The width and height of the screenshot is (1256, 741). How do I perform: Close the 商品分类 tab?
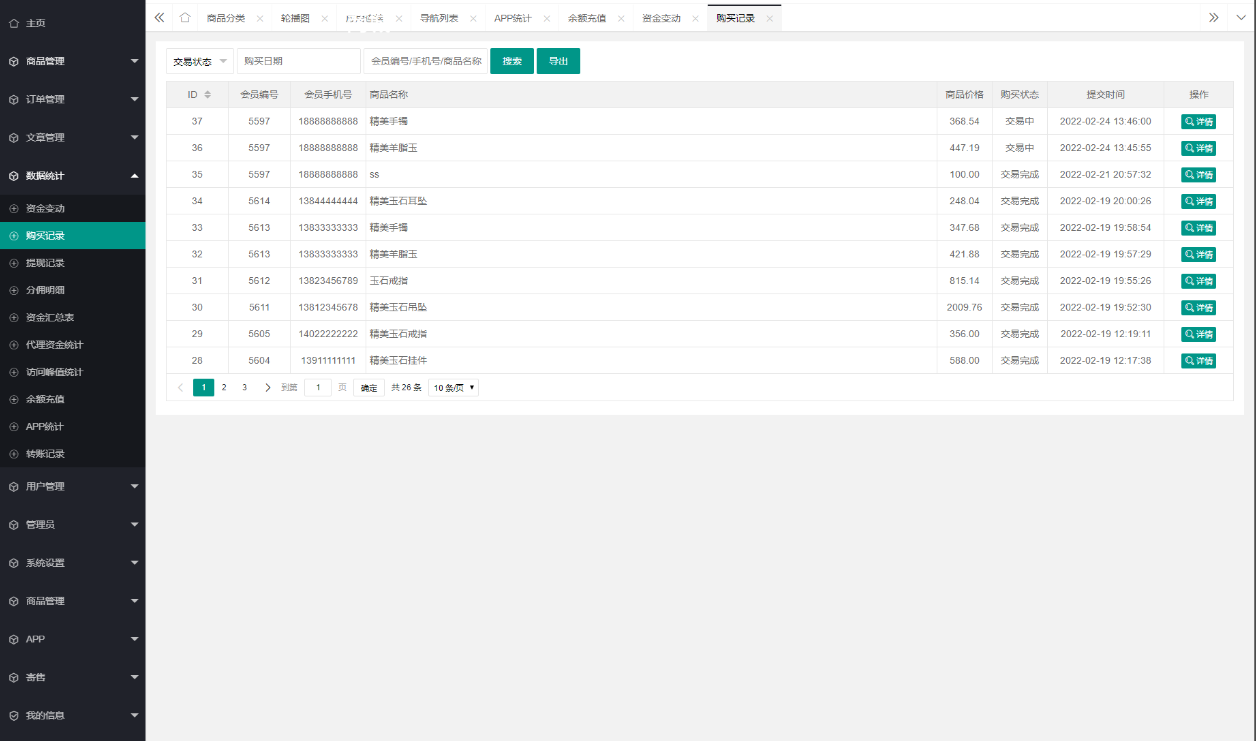(x=260, y=18)
